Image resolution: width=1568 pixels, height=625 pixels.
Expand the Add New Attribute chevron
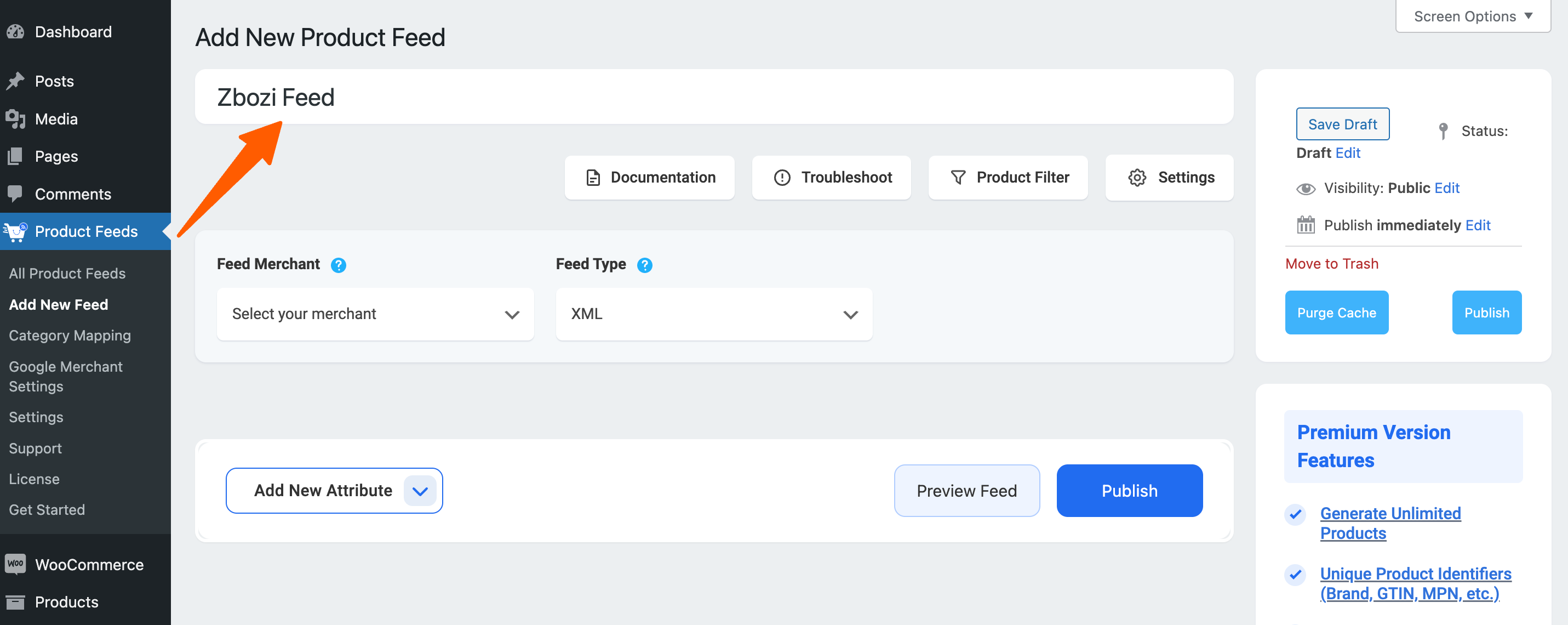tap(420, 490)
